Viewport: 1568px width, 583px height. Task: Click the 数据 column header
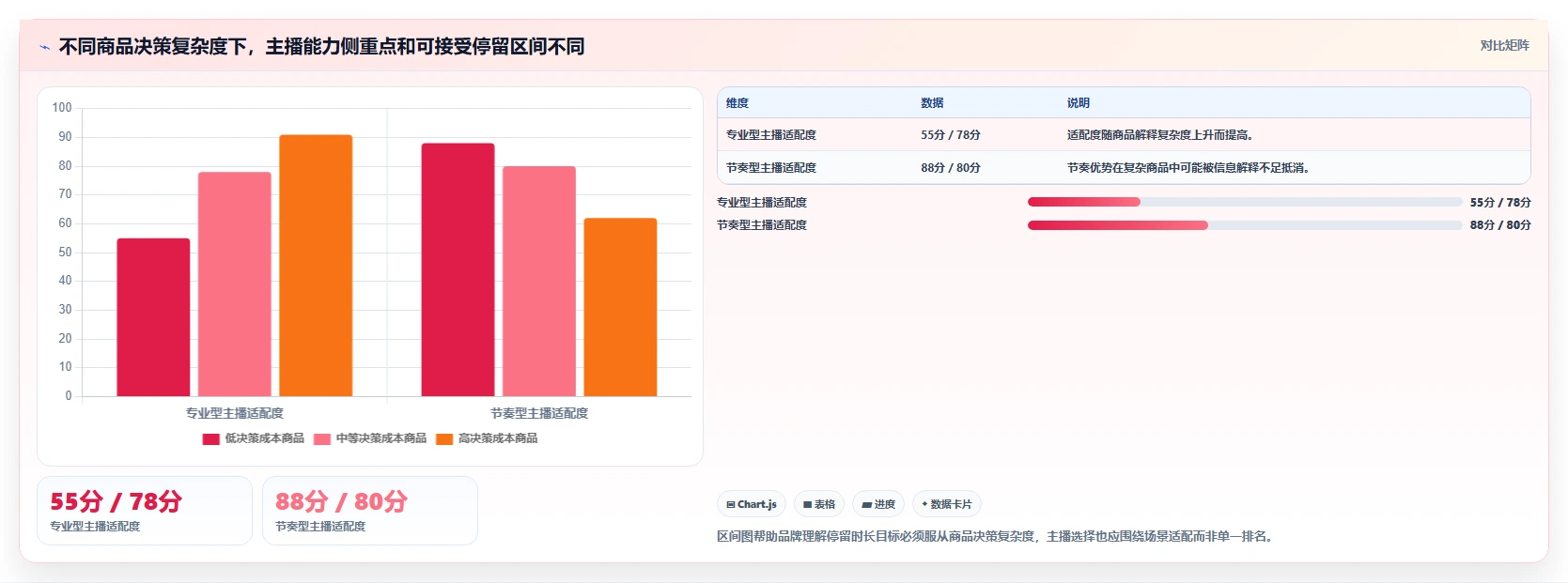click(932, 103)
